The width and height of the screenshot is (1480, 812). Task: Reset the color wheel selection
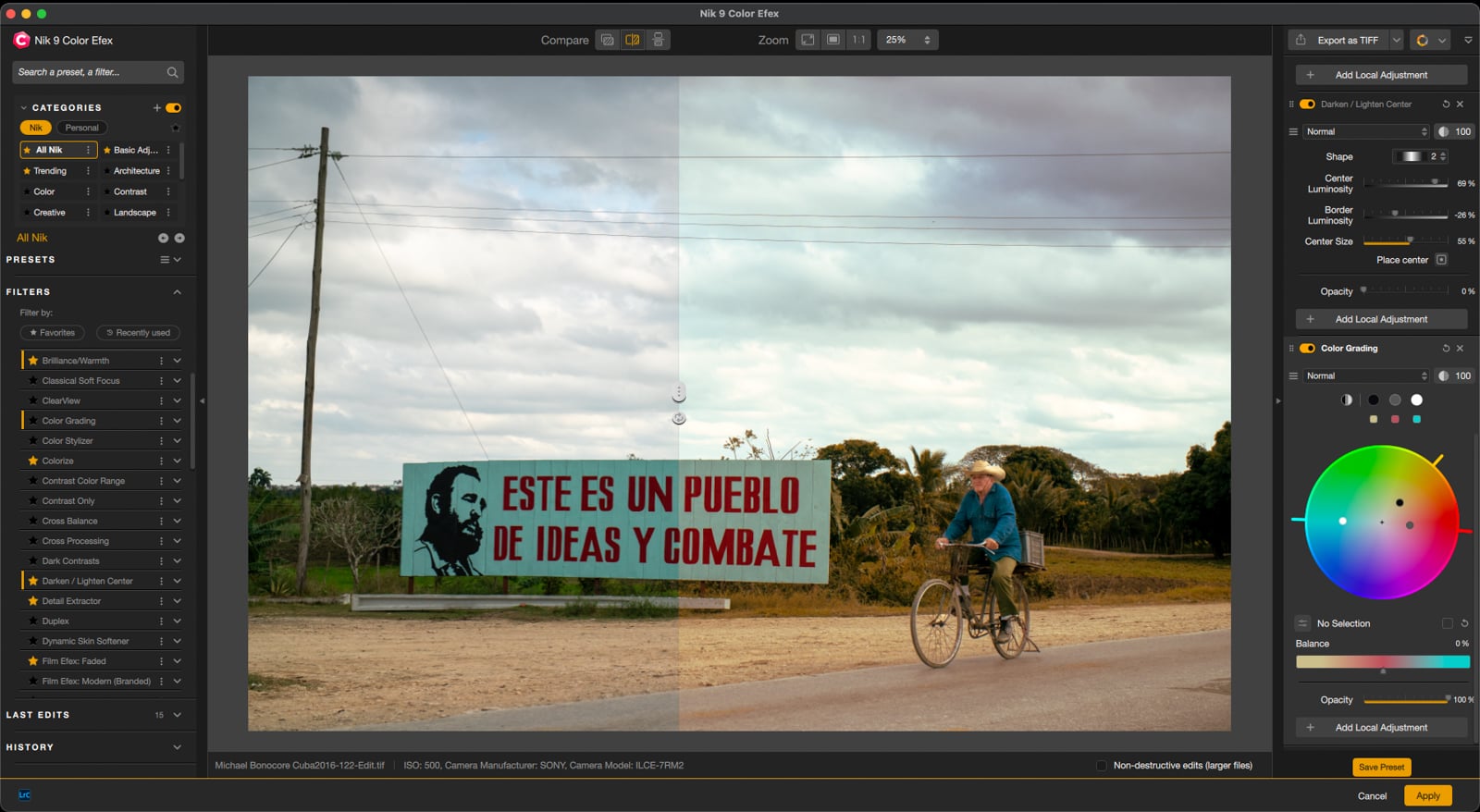(1464, 623)
